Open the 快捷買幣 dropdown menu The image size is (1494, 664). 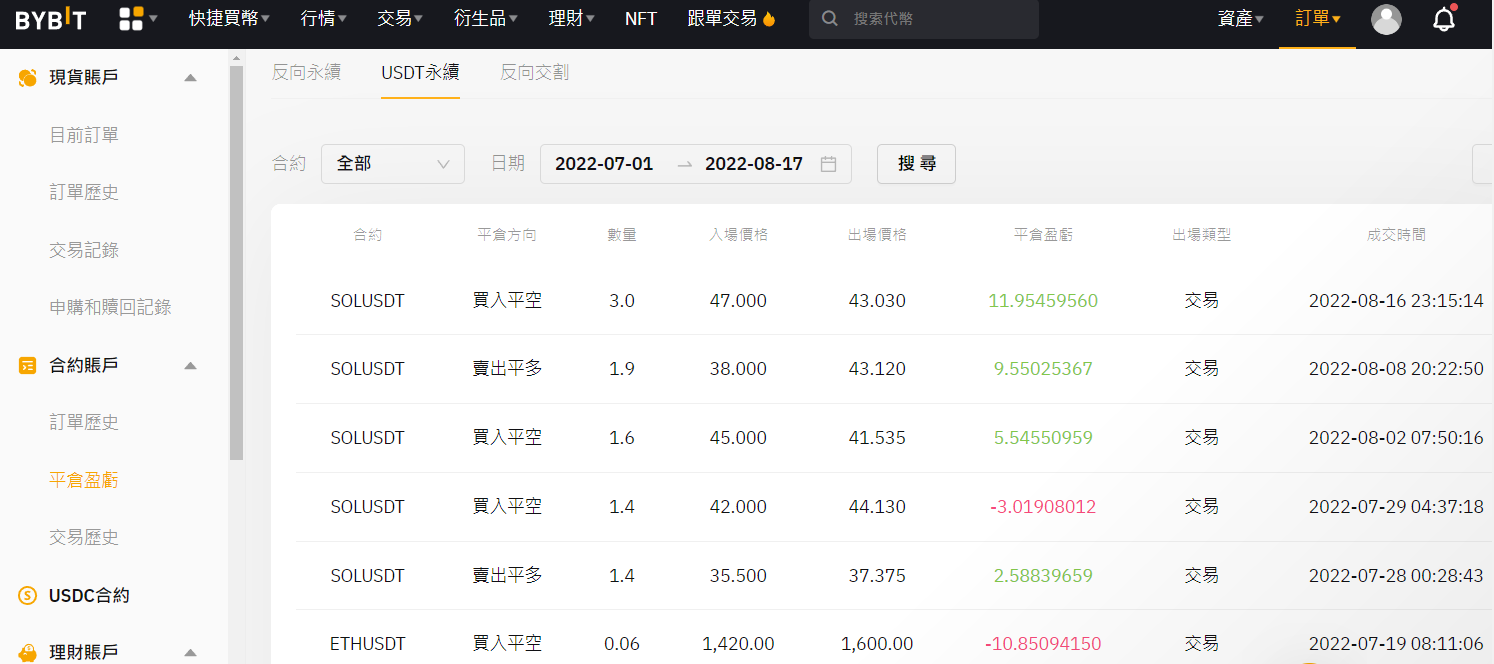pyautogui.click(x=229, y=18)
